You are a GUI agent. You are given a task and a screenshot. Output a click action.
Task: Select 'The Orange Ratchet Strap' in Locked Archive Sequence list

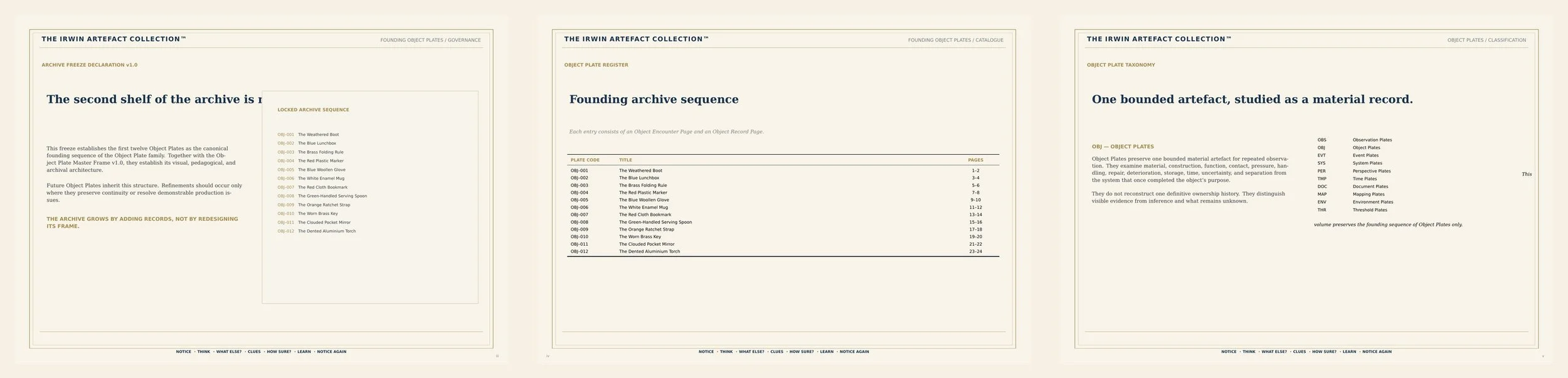click(324, 205)
